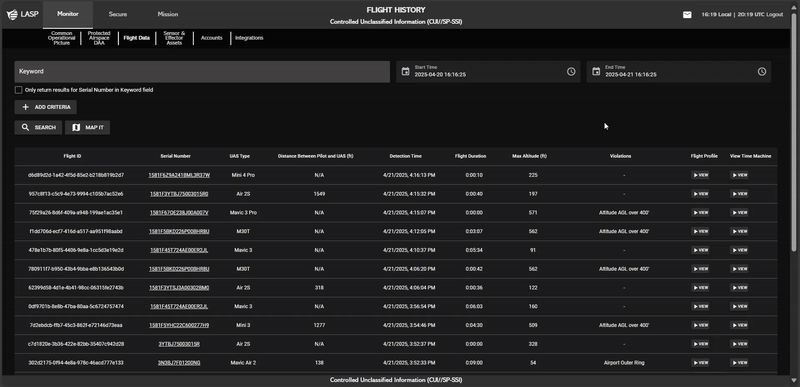Open the Start Time calendar icon

tap(405, 71)
